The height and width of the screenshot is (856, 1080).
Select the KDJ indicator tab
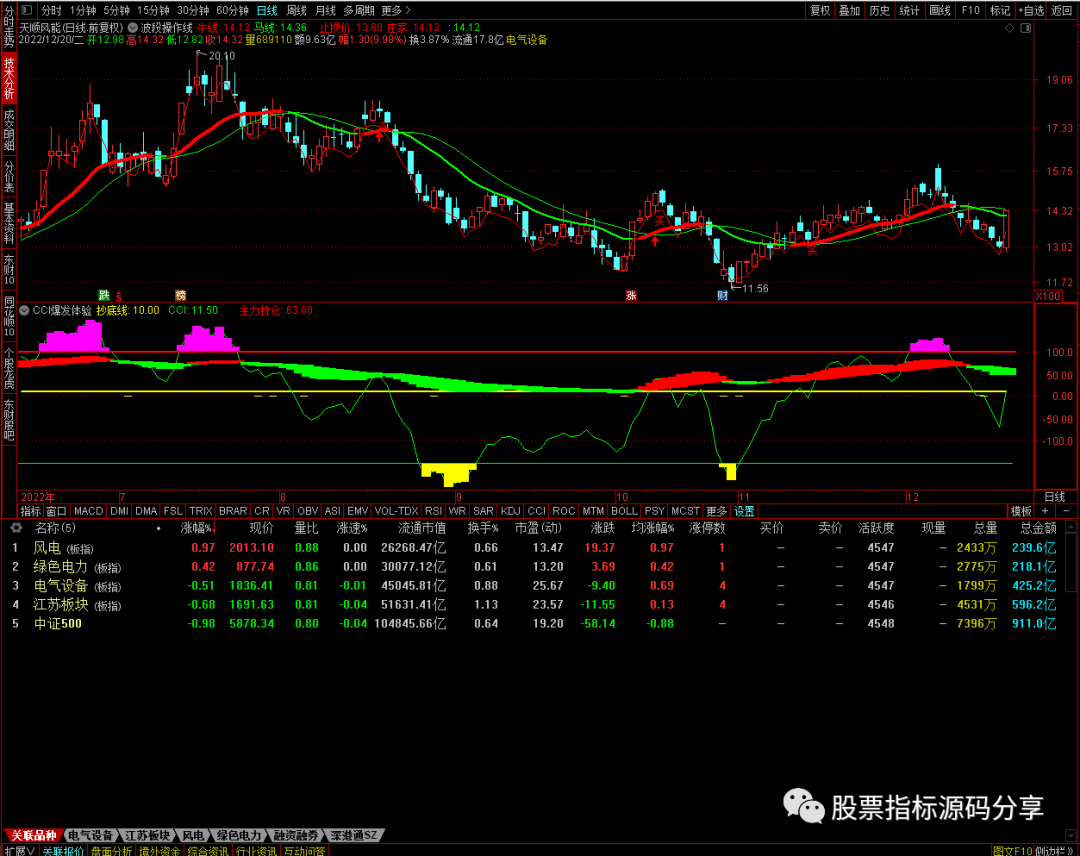(x=510, y=511)
